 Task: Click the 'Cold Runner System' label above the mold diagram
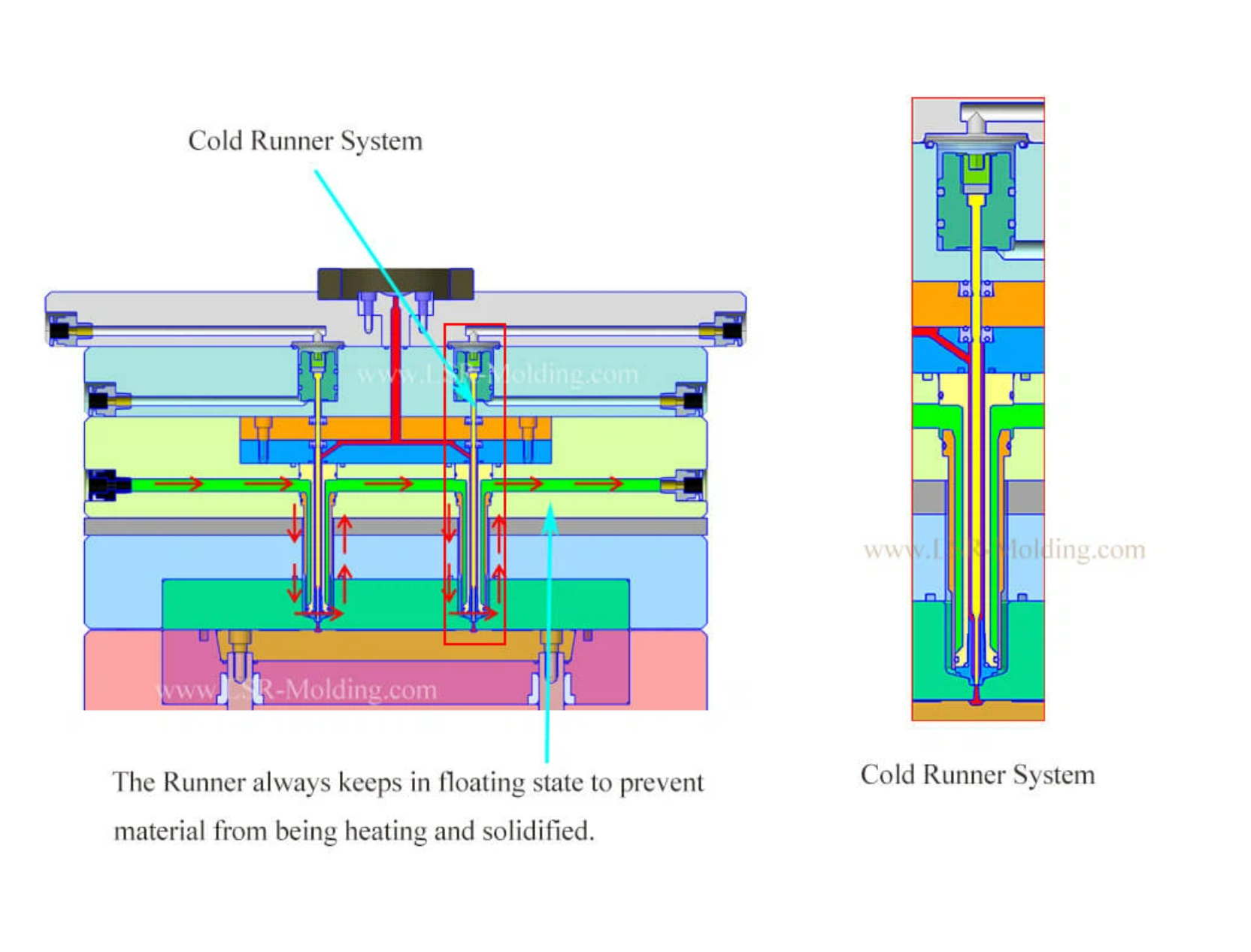click(x=305, y=141)
